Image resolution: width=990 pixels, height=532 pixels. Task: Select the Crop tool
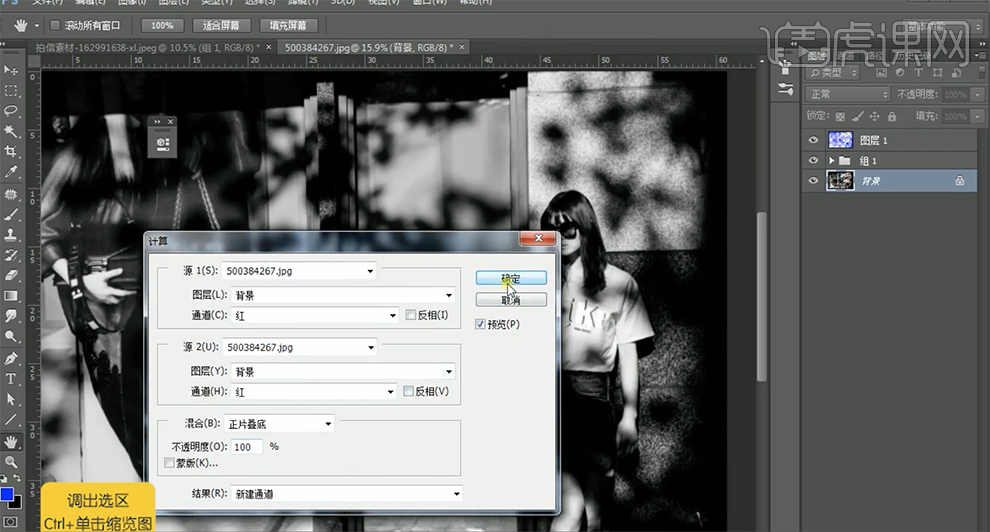11,151
